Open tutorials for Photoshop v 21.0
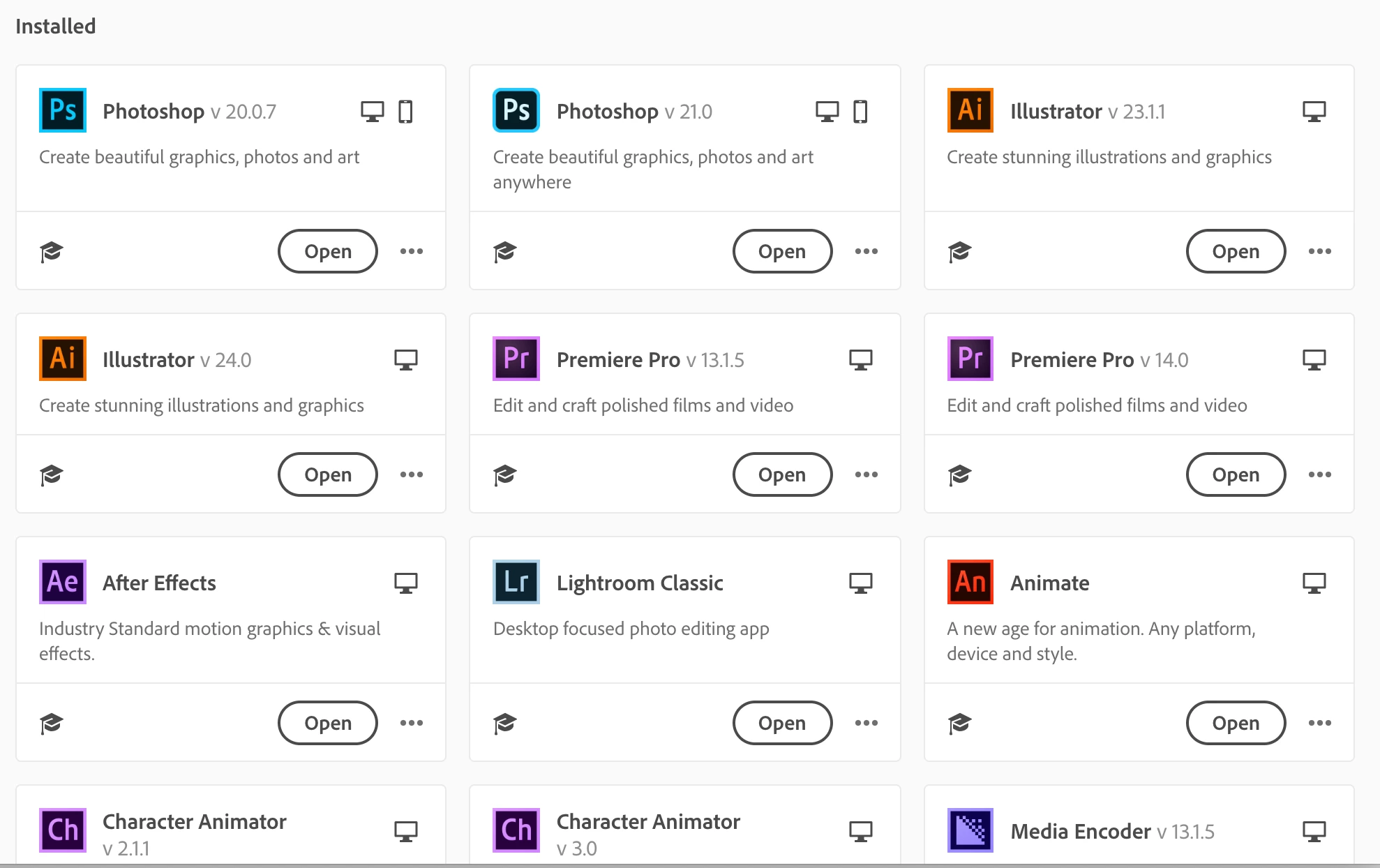This screenshot has height=868, width=1380. click(x=504, y=251)
